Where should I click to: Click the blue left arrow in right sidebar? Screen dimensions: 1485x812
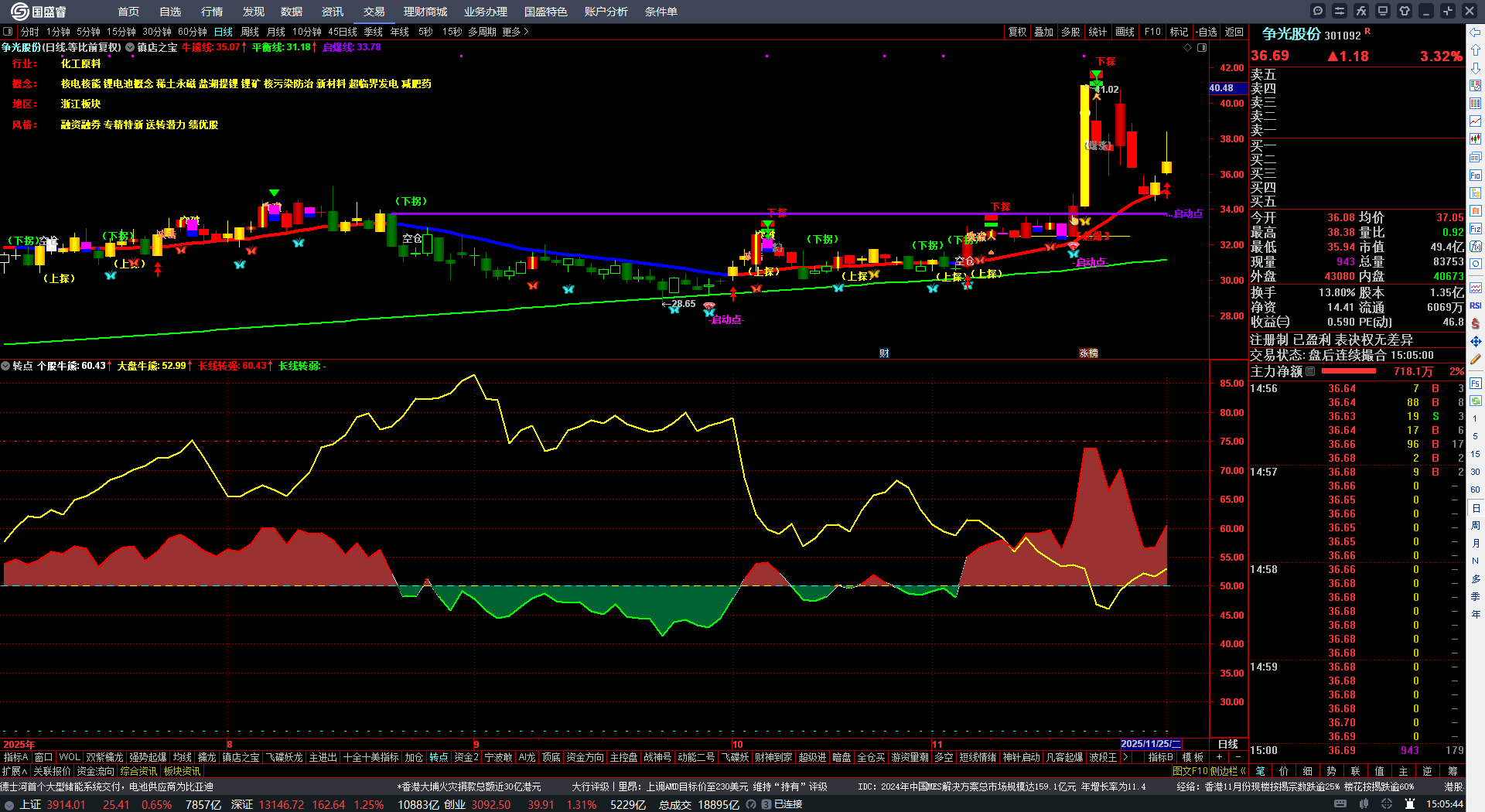coord(1476,32)
